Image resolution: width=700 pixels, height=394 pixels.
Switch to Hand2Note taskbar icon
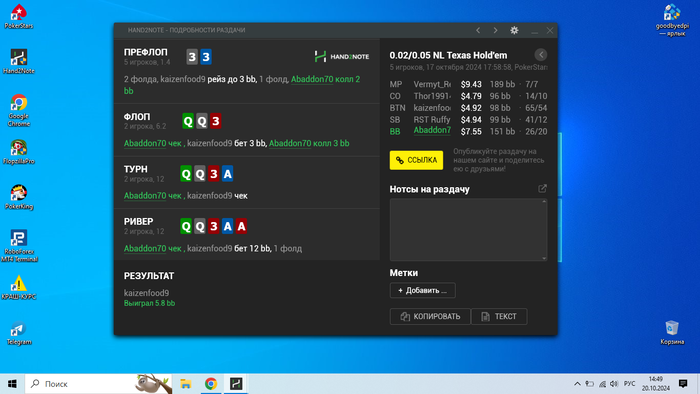pyautogui.click(x=236, y=384)
